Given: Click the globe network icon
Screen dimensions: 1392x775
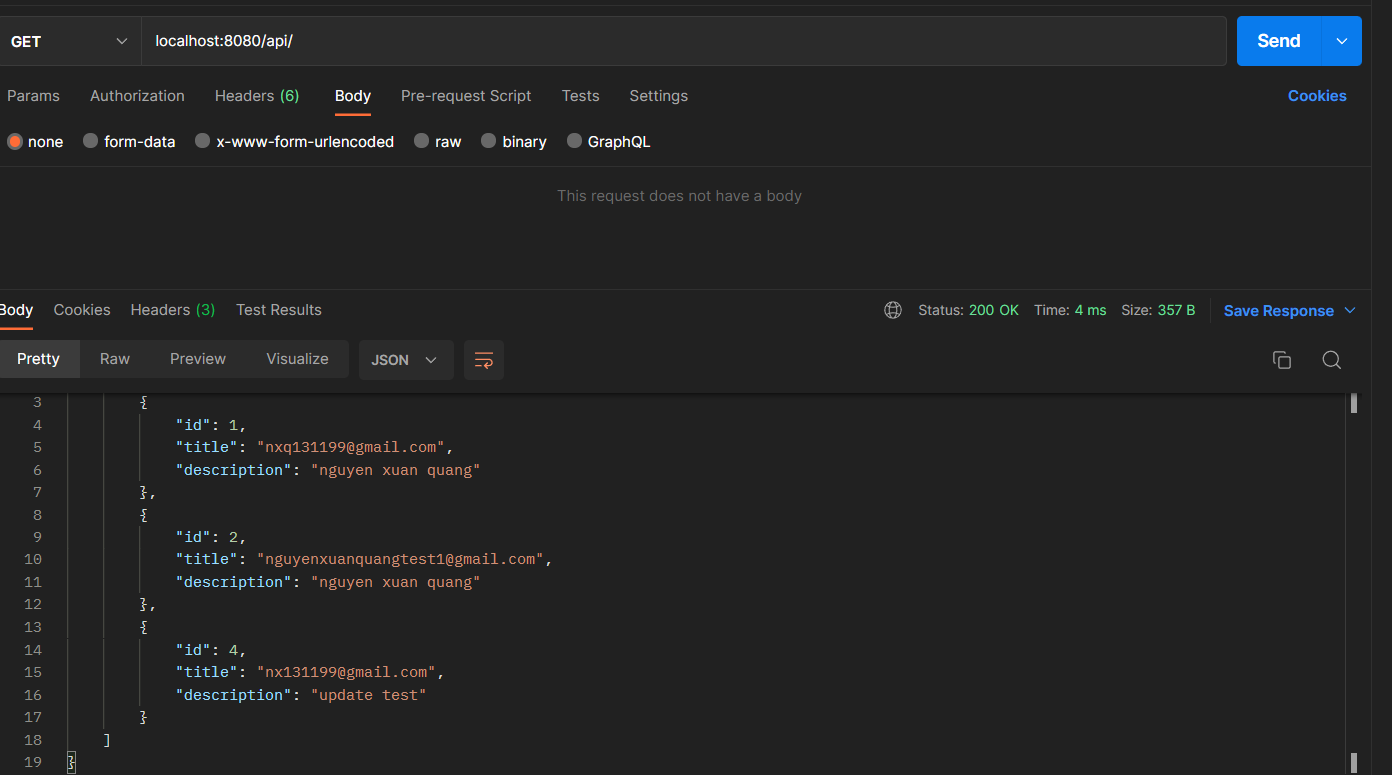Looking at the screenshot, I should (x=893, y=310).
